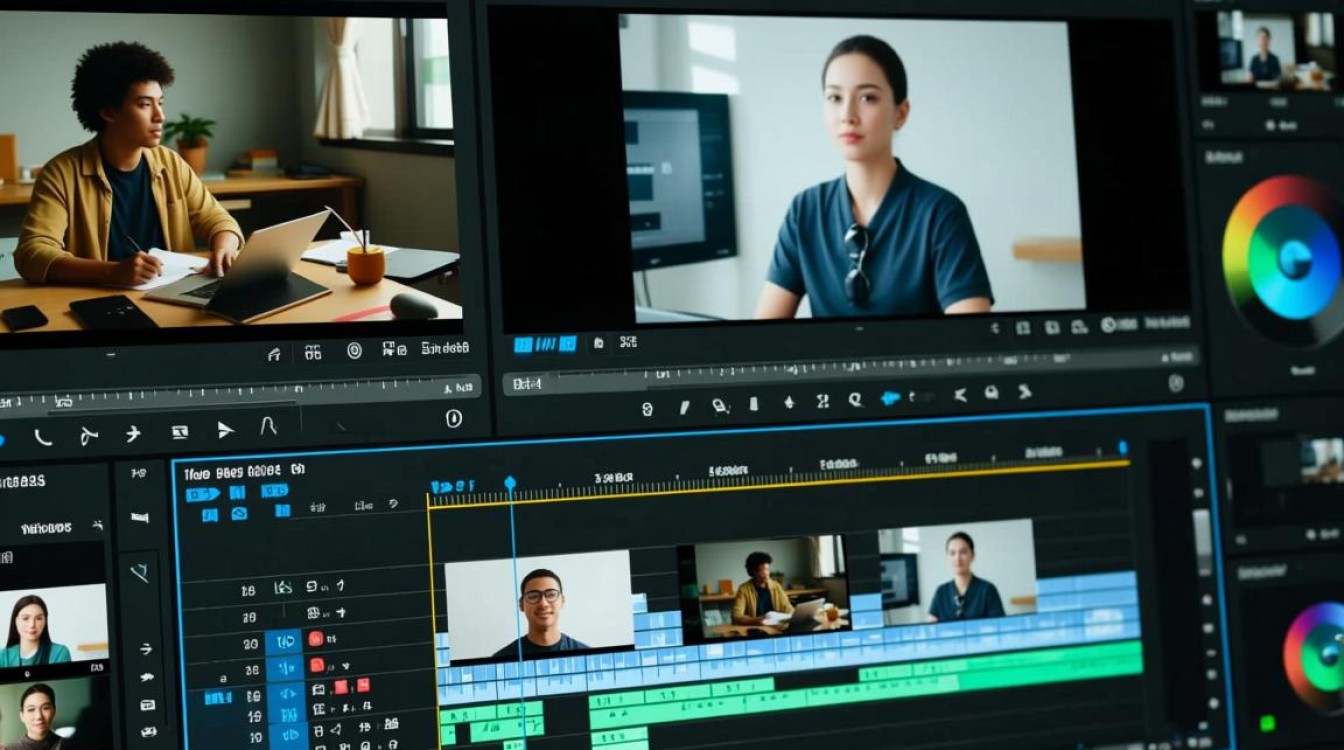
Task: Toggle the upper red button in the track headers
Action: (x=315, y=638)
